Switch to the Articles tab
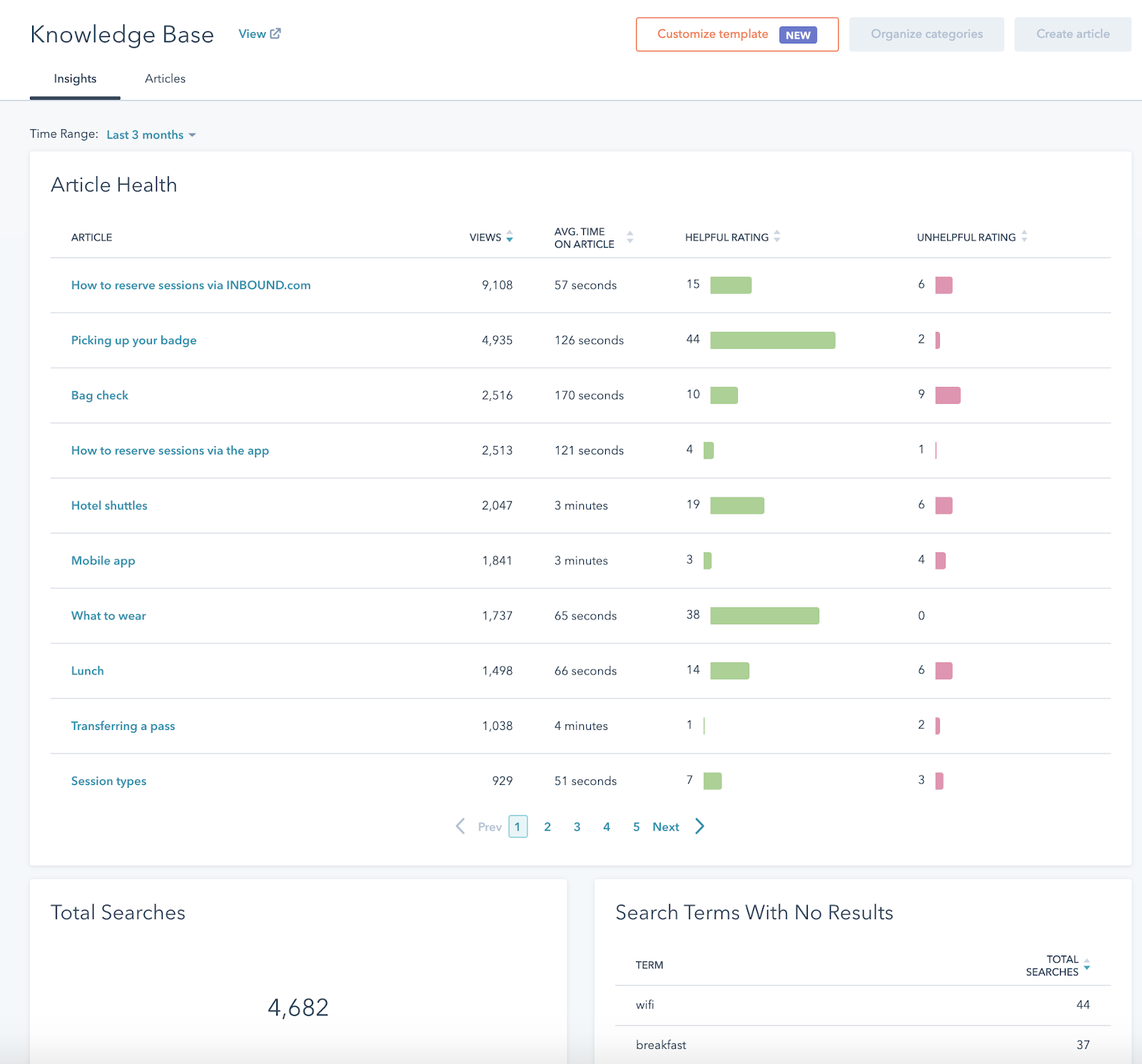This screenshot has width=1142, height=1064. (165, 78)
